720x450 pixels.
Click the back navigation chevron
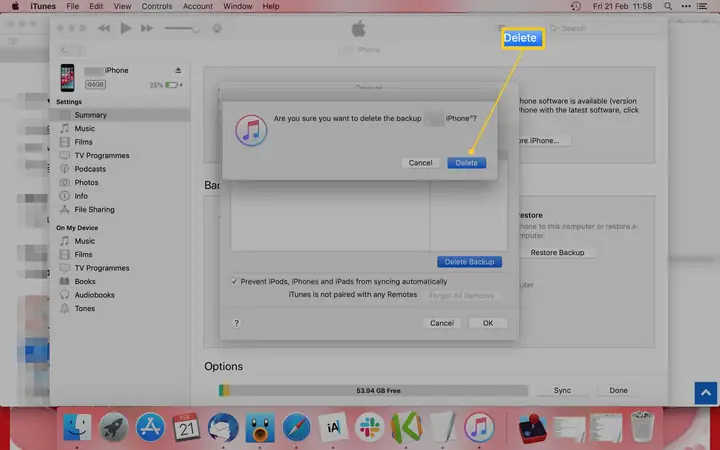point(64,50)
